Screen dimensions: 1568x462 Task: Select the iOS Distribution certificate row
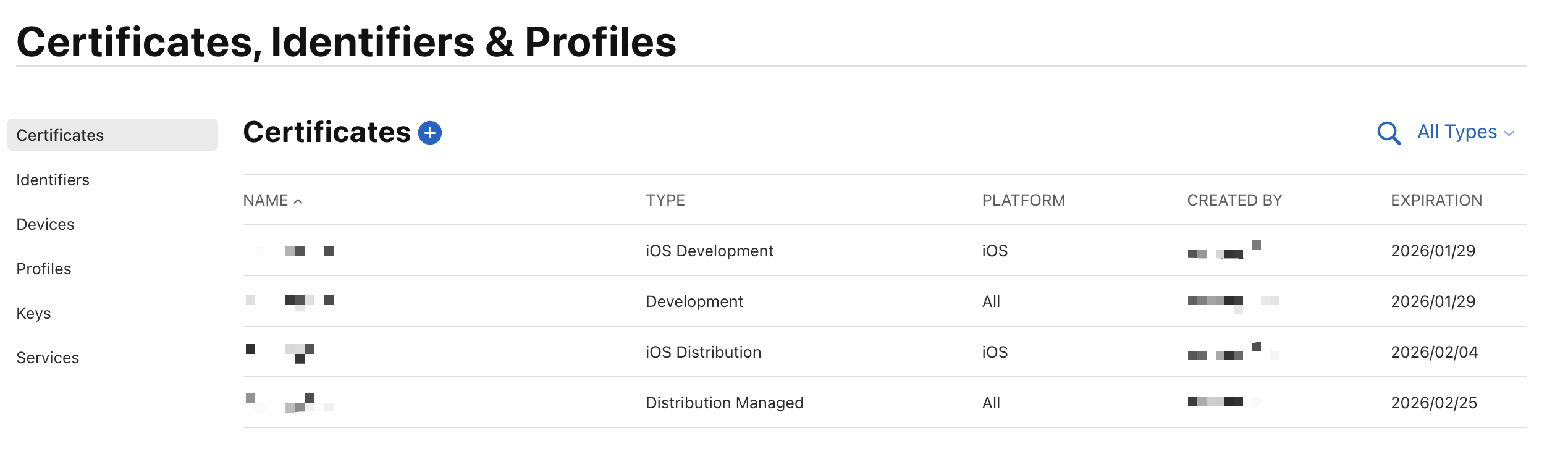(703, 352)
